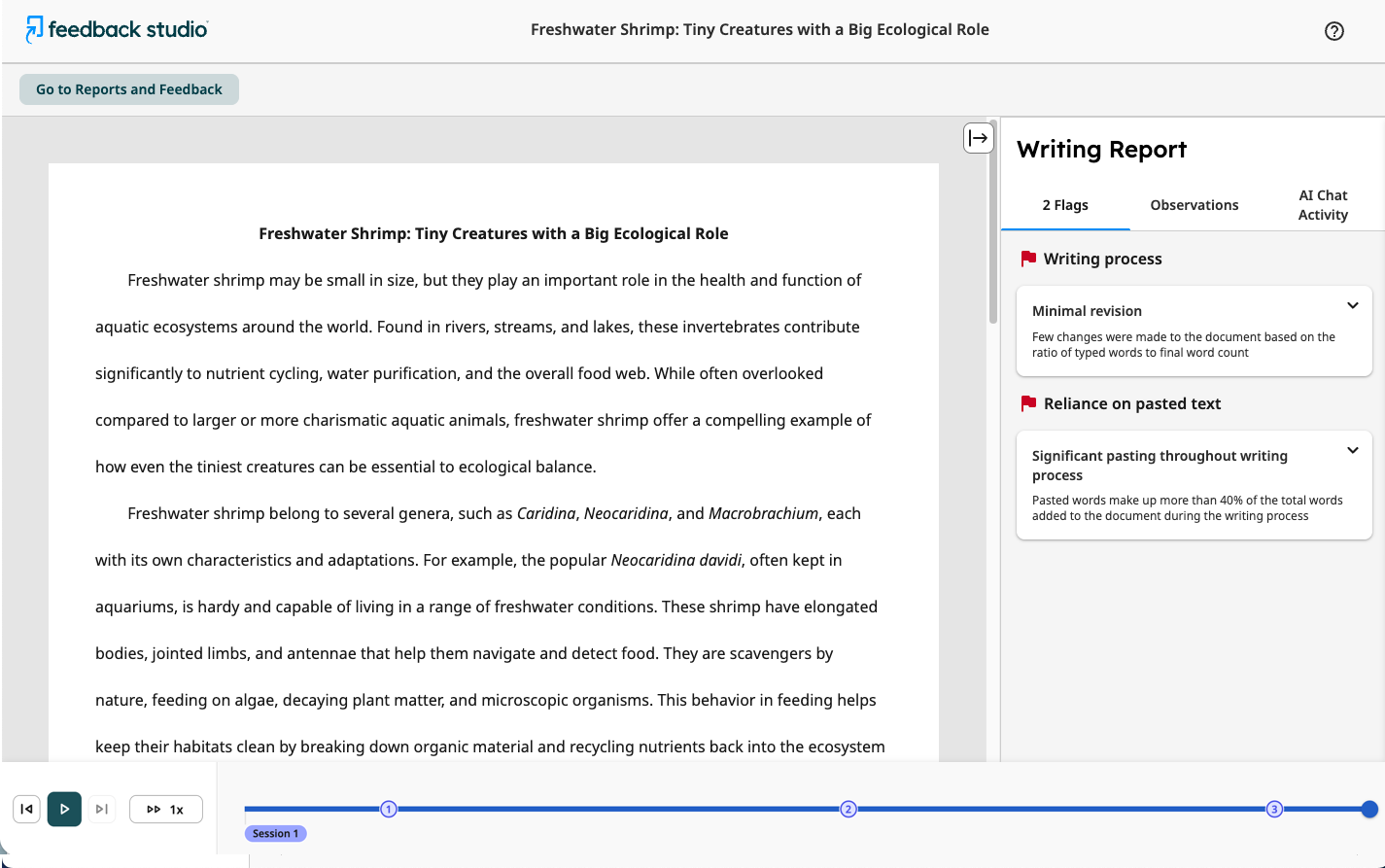Skip to the start of playback

click(x=27, y=809)
